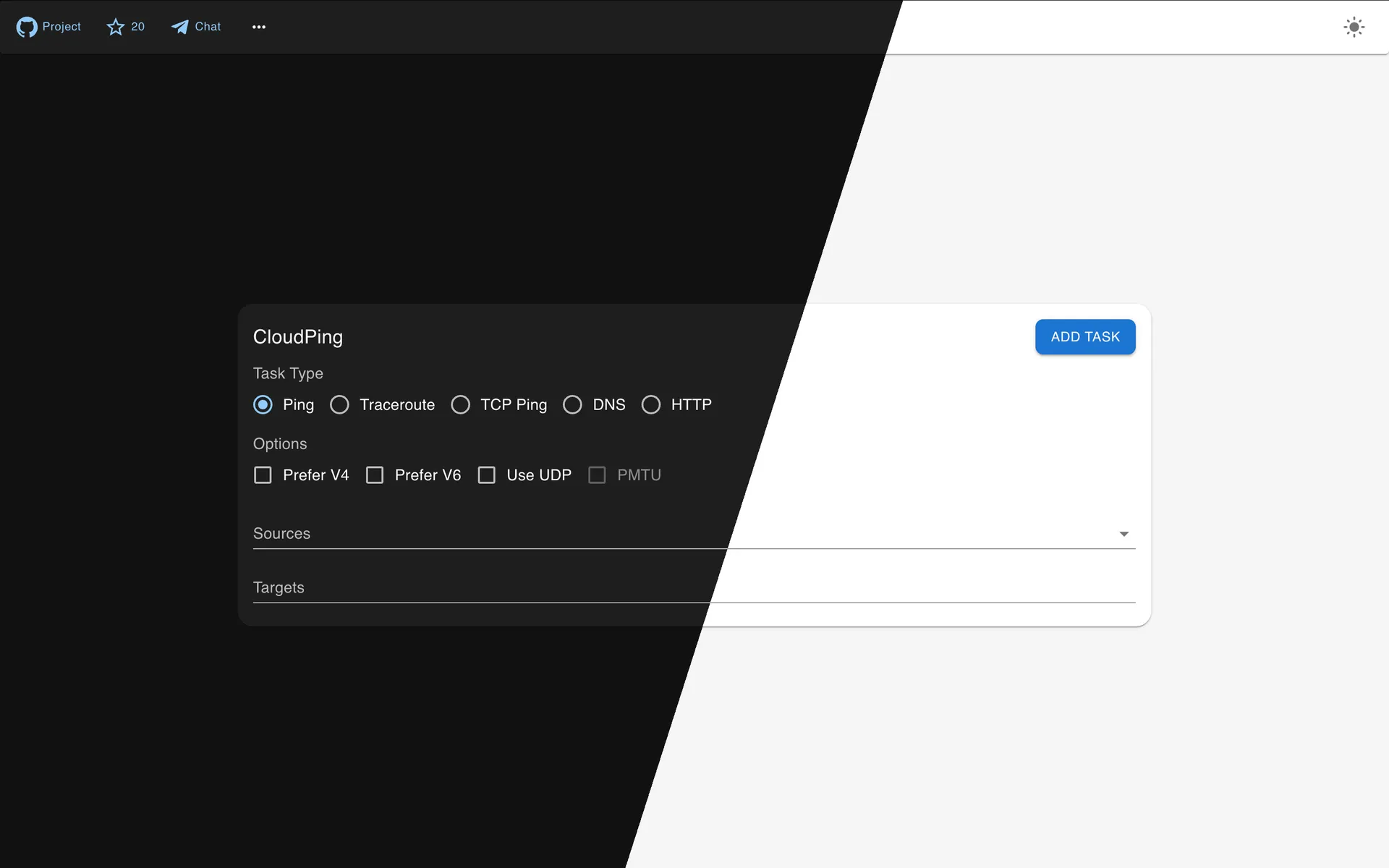Click the star count number 20
Screen dimensions: 1389x868
pos(137,27)
